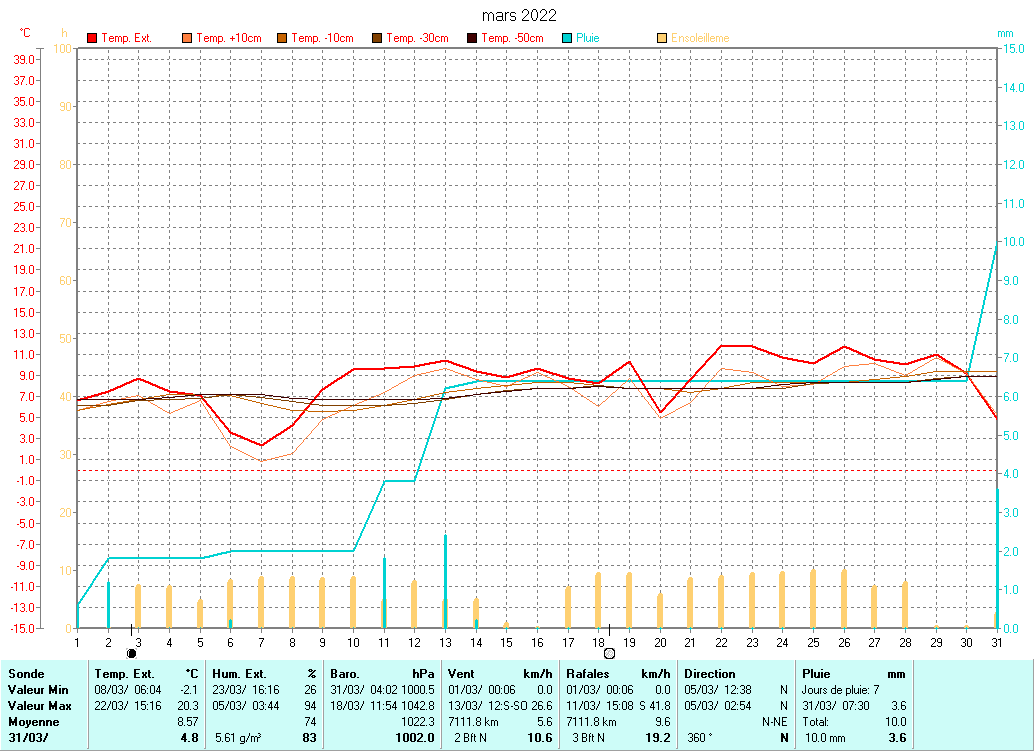Viewport: 1034px width, 751px height.
Task: Click the cyan Pluie legend square
Action: click(567, 38)
